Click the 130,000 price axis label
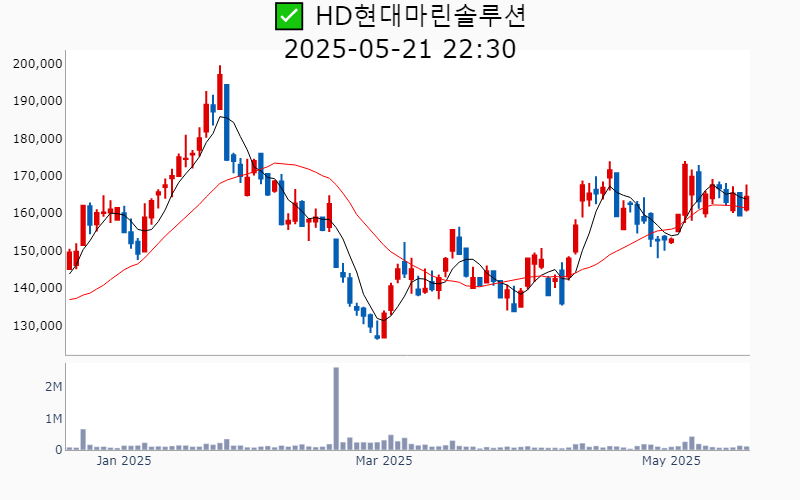 [37, 326]
